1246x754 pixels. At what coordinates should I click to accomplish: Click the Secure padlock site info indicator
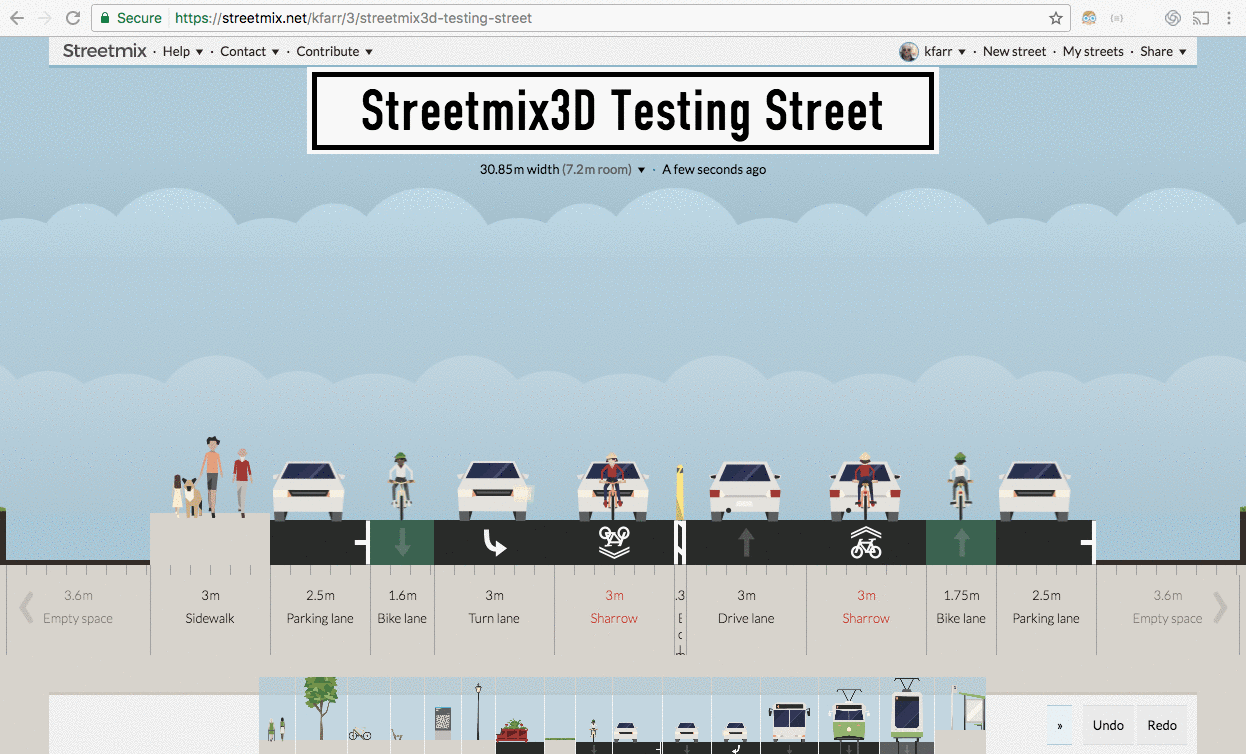point(130,18)
